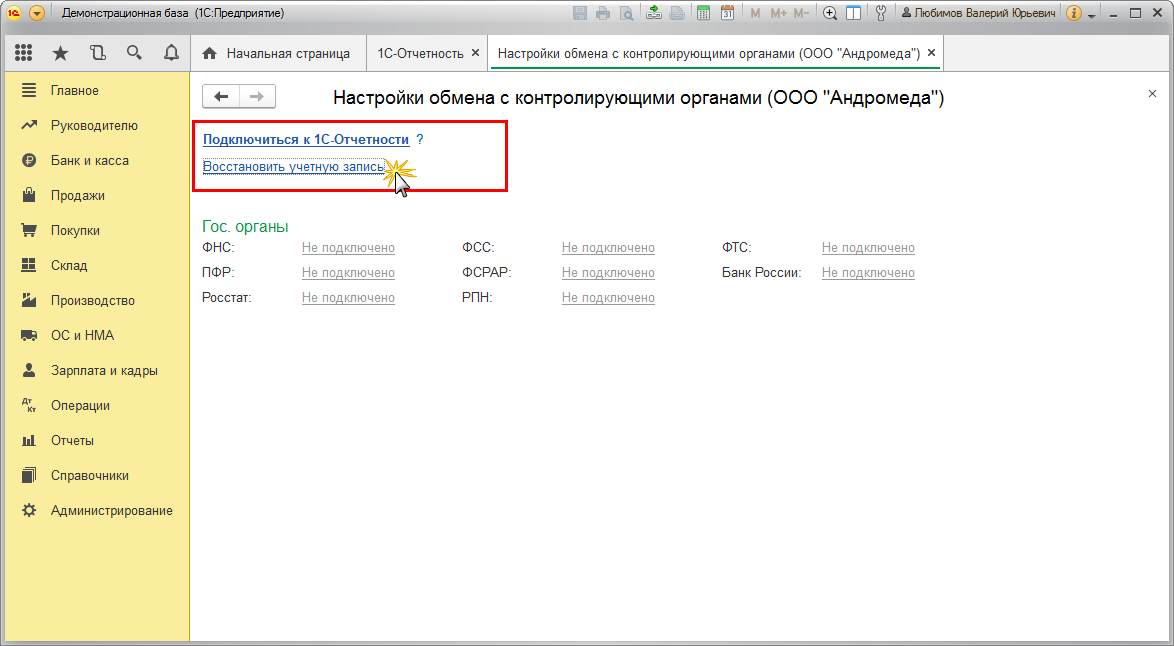Open the sections grid menu icon

(23, 53)
